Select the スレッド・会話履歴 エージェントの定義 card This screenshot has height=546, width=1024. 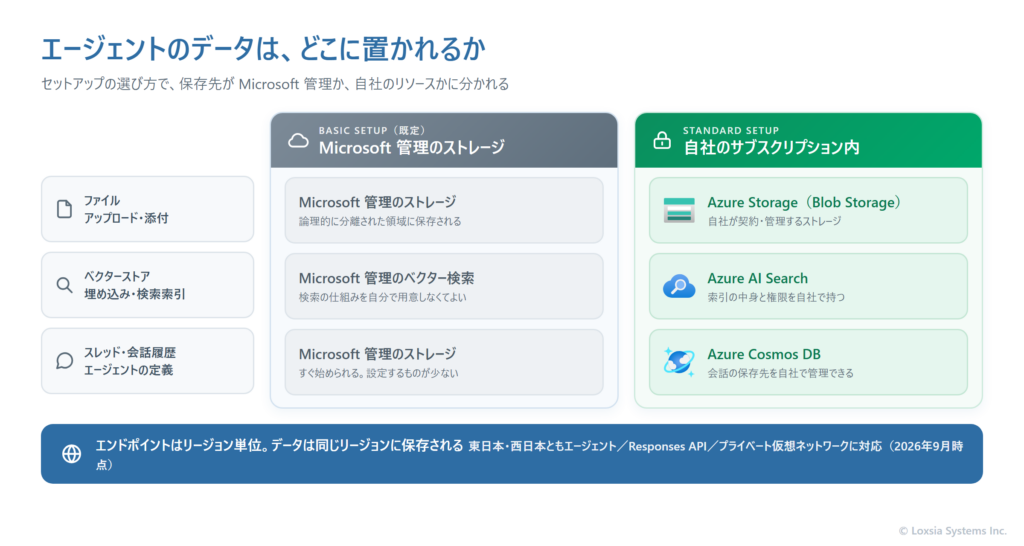pyautogui.click(x=148, y=361)
